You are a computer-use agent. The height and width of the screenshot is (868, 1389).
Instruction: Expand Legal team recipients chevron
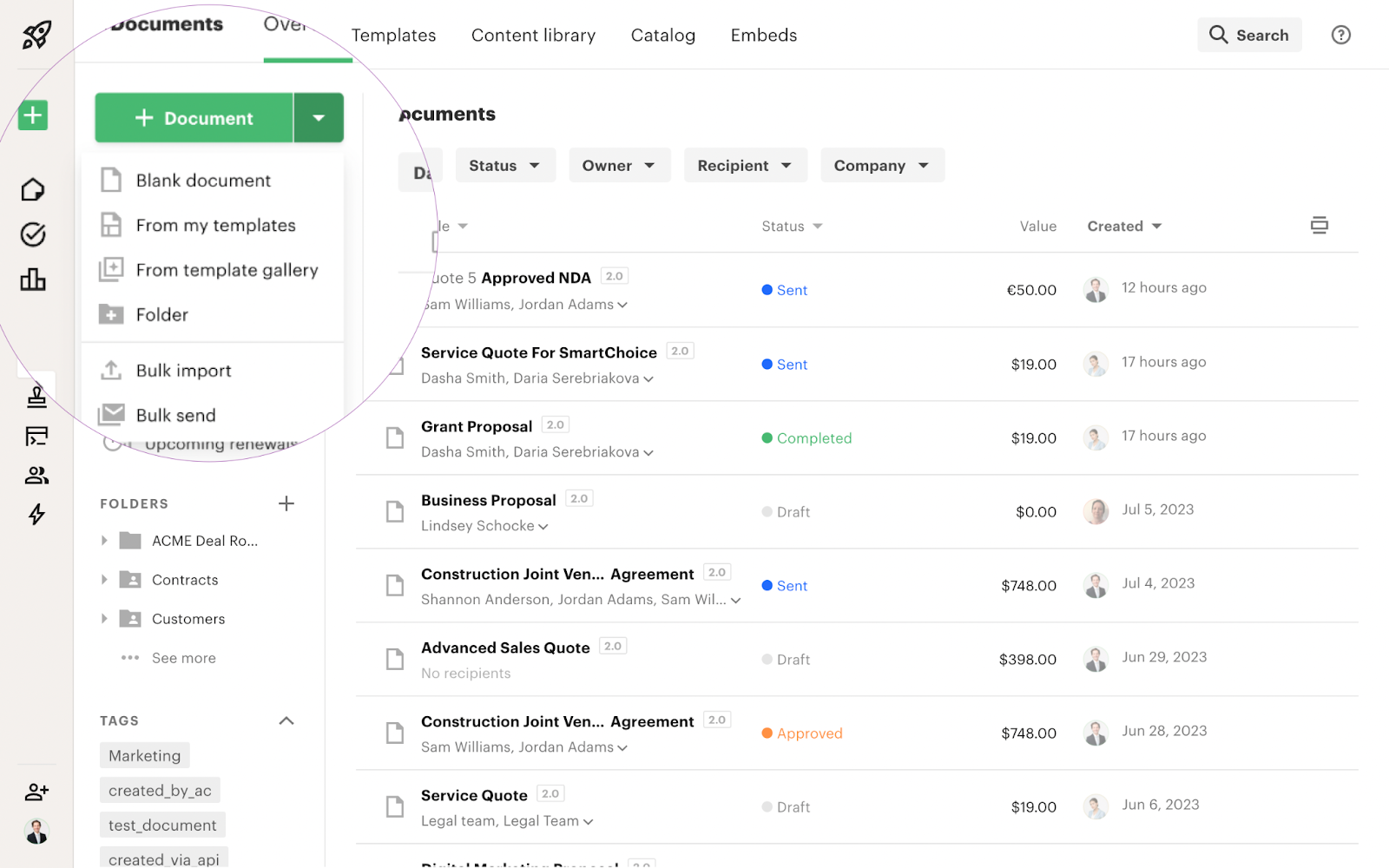(x=588, y=822)
